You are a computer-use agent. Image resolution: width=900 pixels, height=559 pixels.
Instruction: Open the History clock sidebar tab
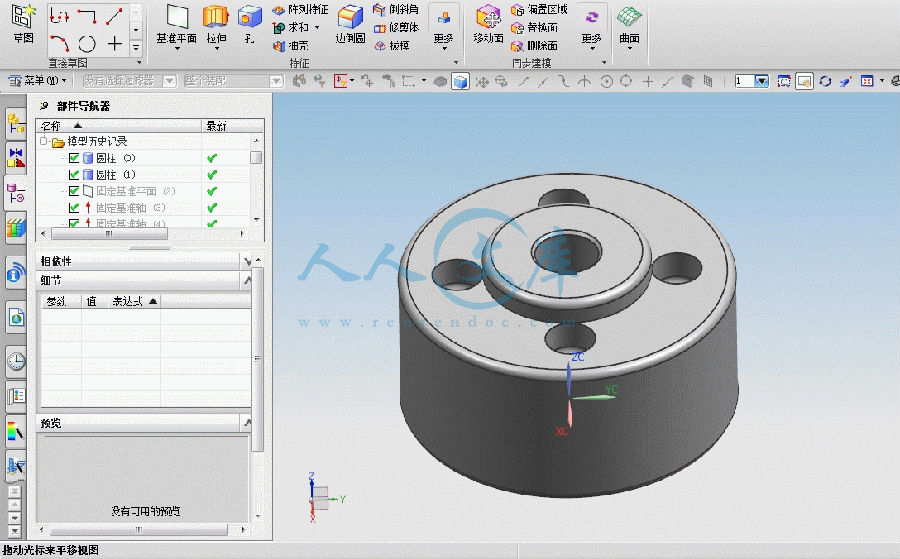click(x=15, y=361)
